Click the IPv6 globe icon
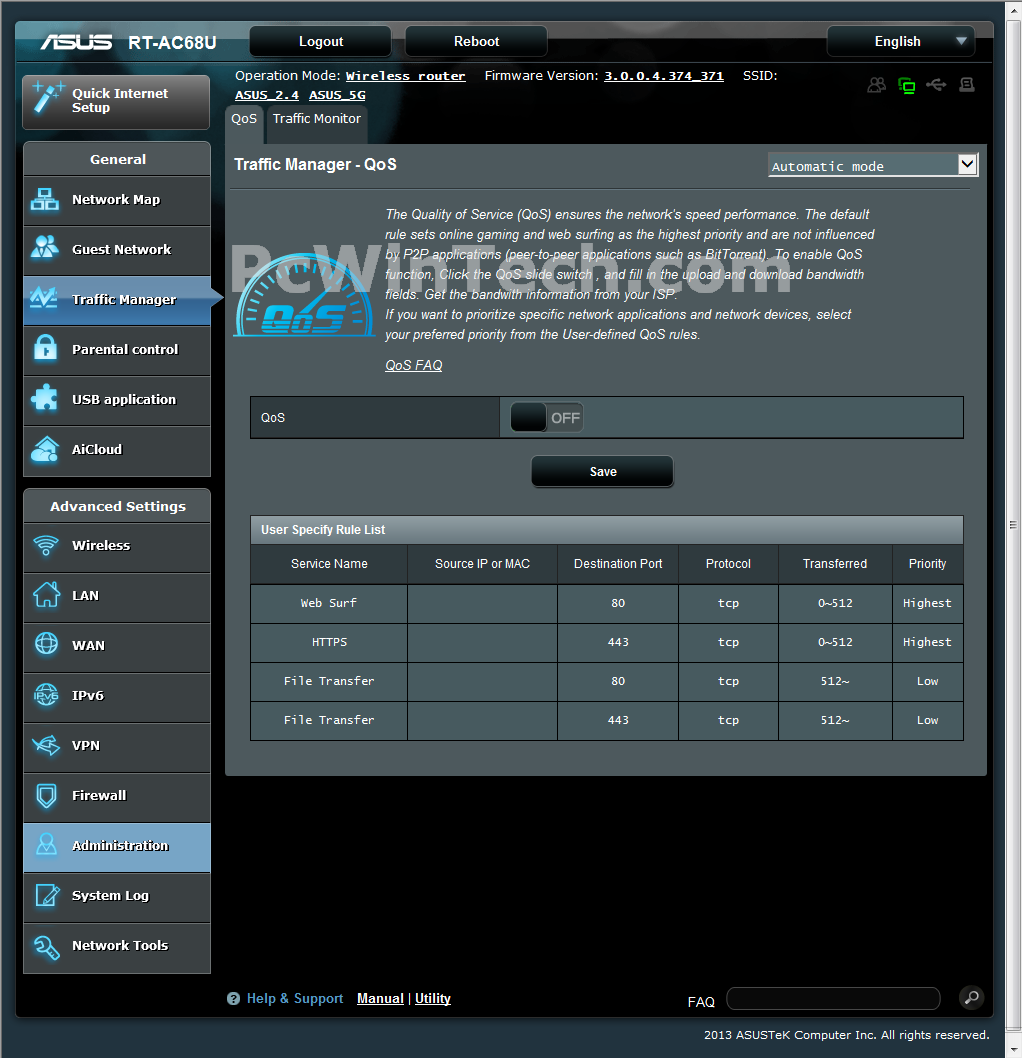 pyautogui.click(x=46, y=695)
